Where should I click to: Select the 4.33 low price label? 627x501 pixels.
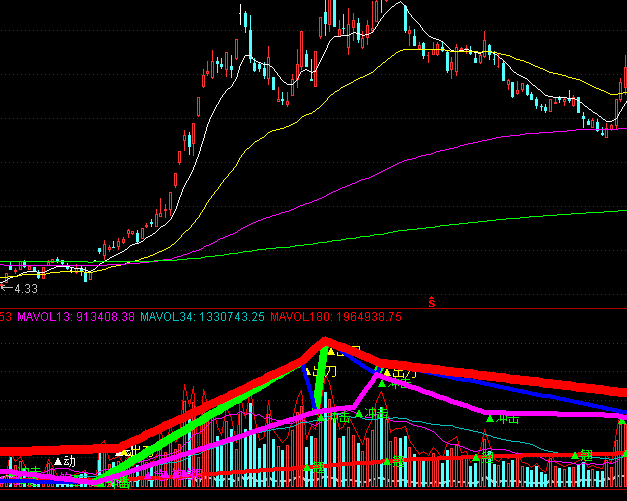(x=26, y=288)
